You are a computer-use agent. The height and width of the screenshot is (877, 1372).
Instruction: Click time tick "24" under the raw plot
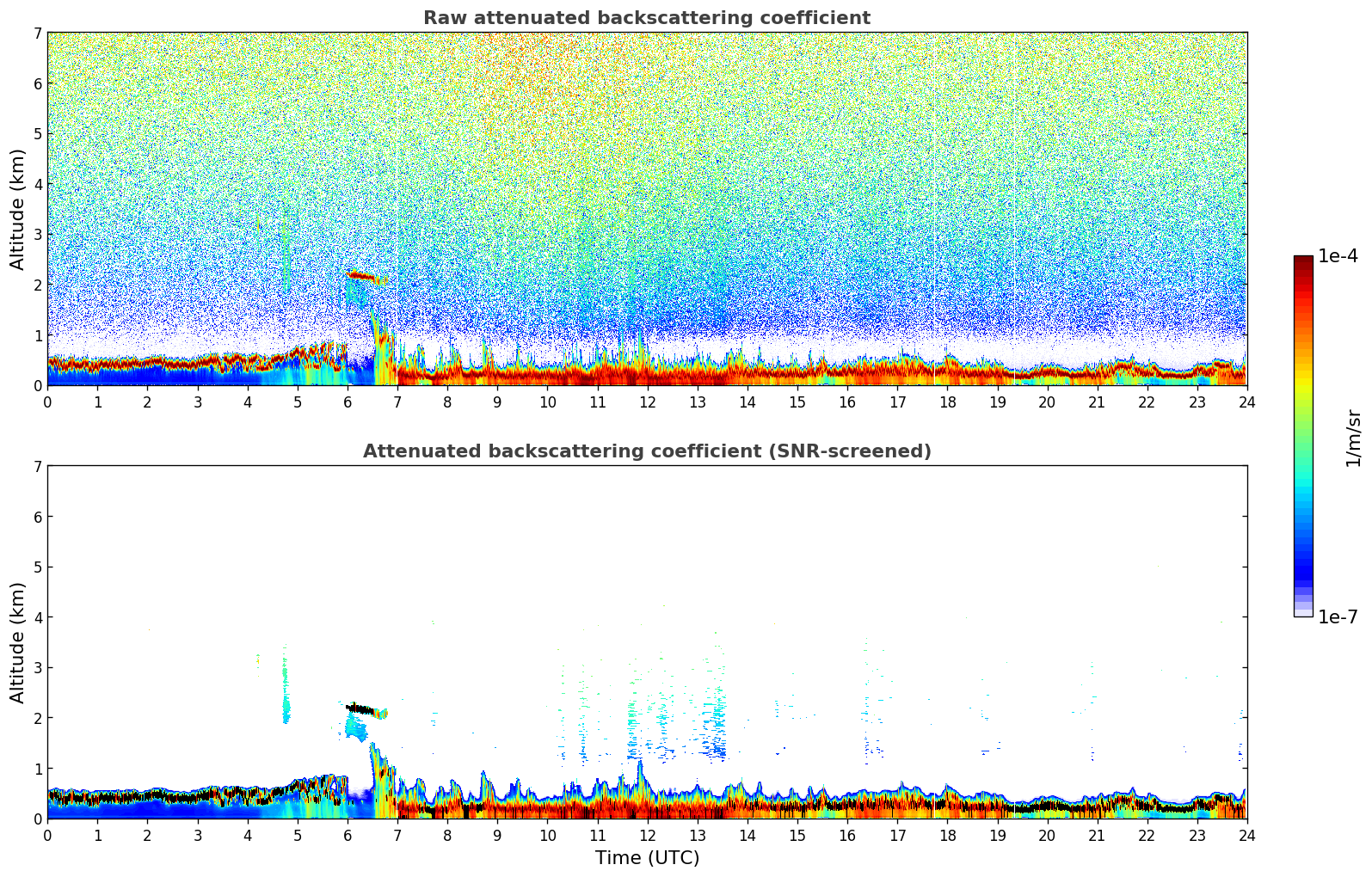(1247, 402)
